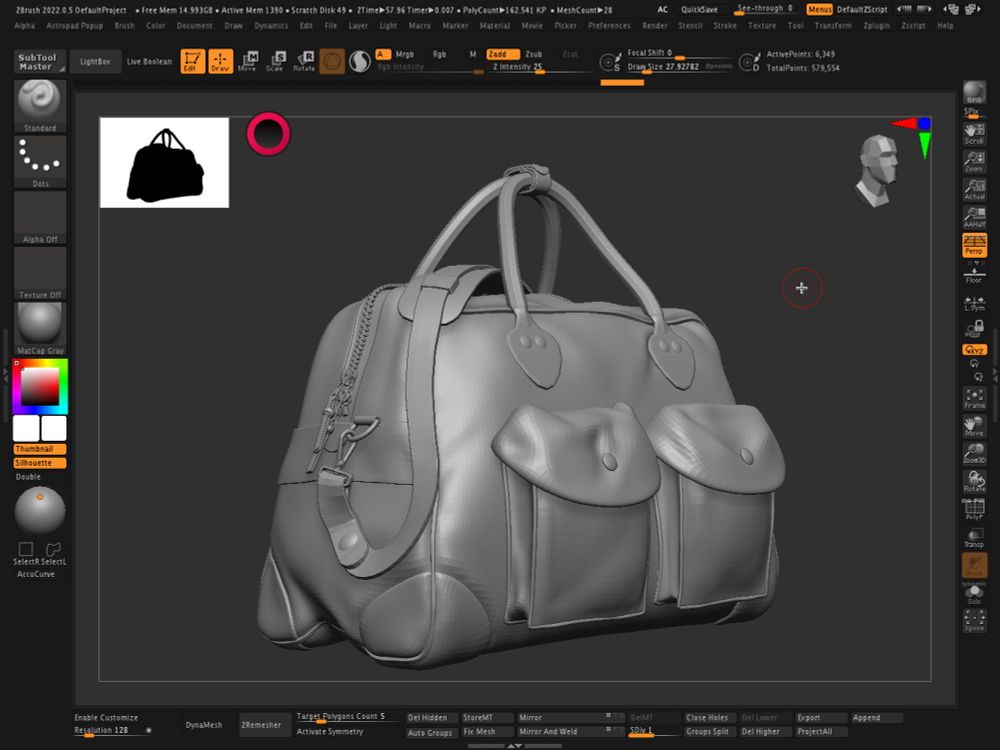Open the Zplugin menu

click(x=876, y=26)
